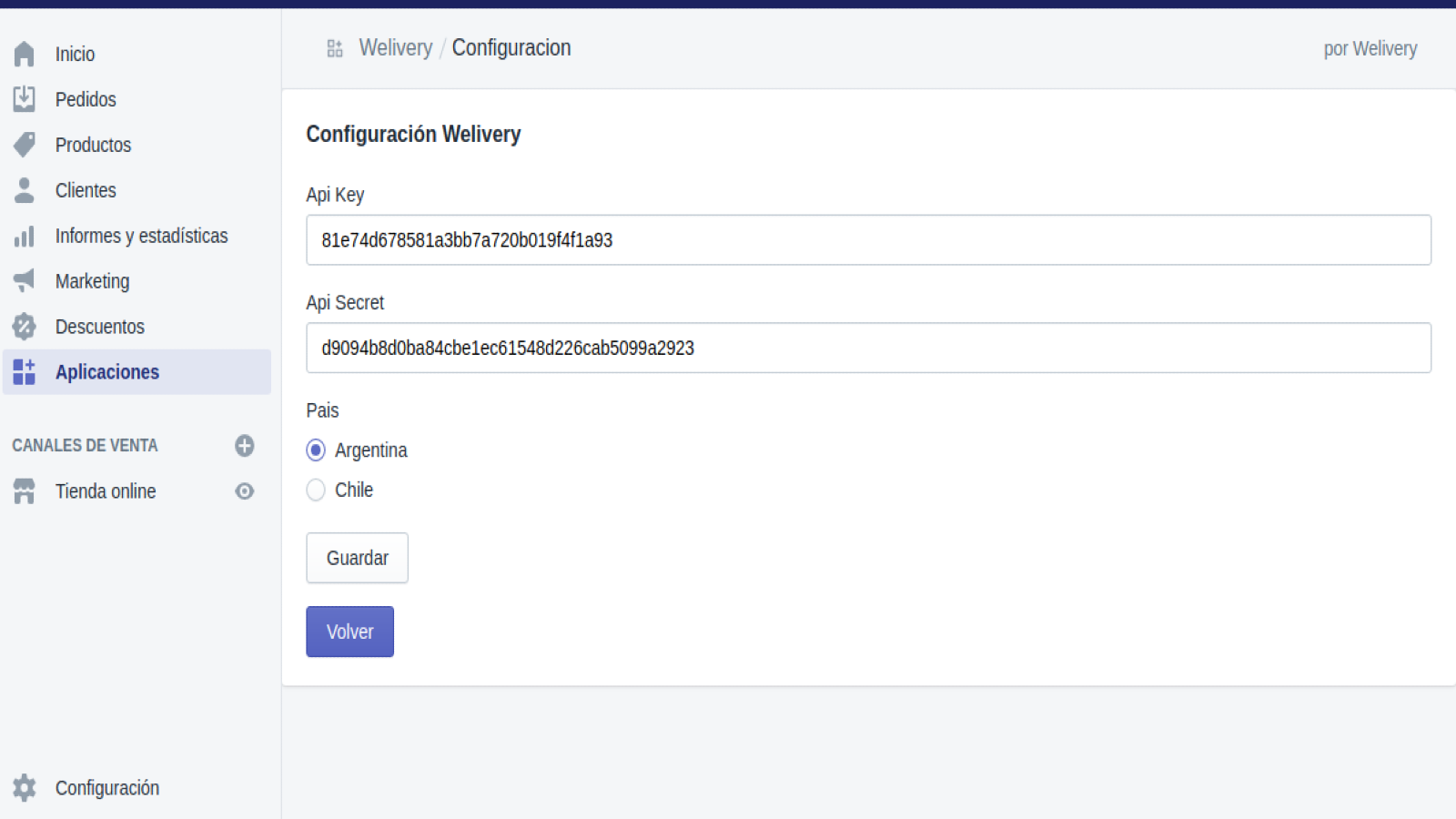Click the Productos tag icon
This screenshot has height=819, width=1456.
(25, 145)
